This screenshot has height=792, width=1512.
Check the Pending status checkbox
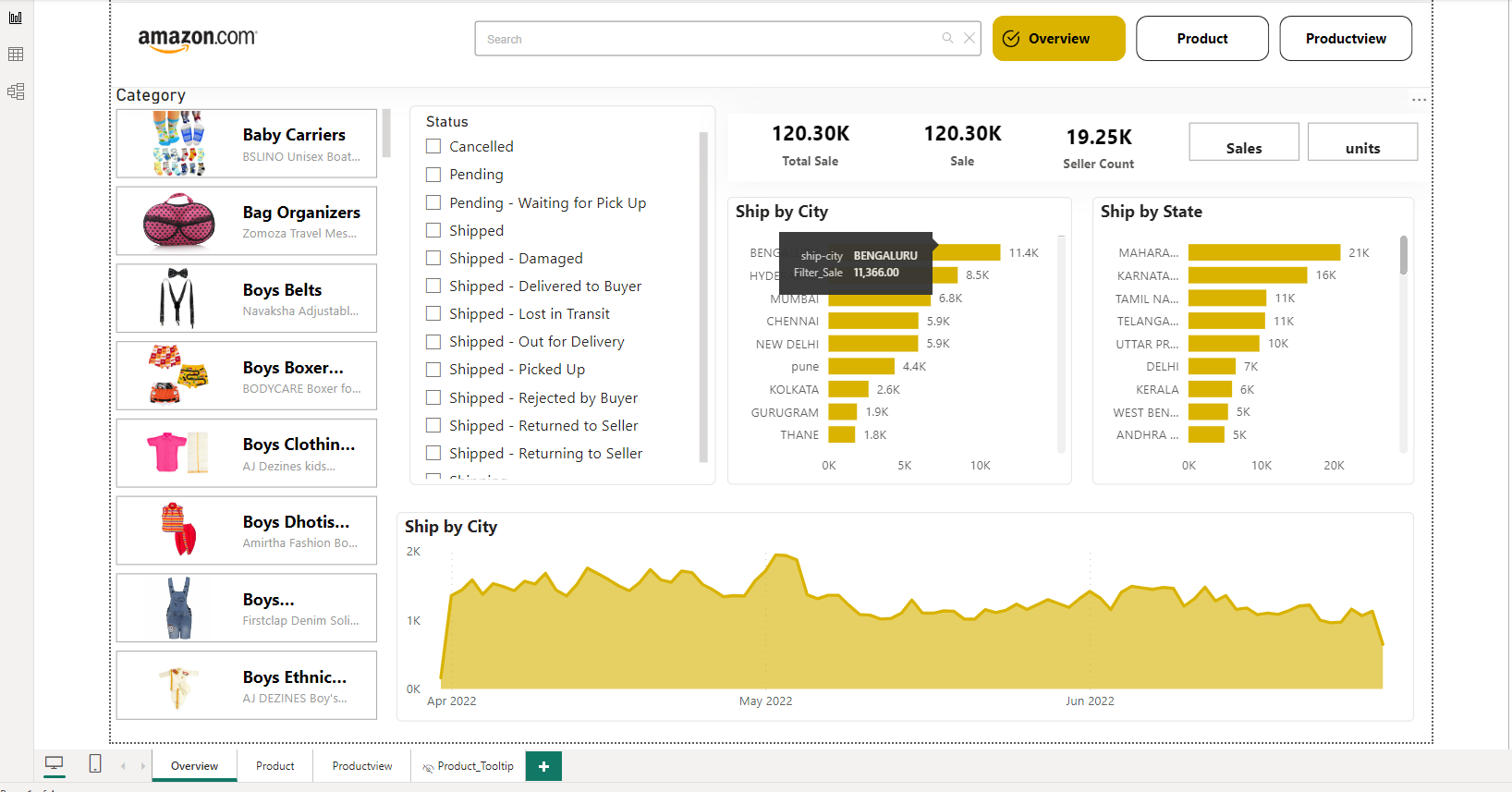pyautogui.click(x=433, y=175)
